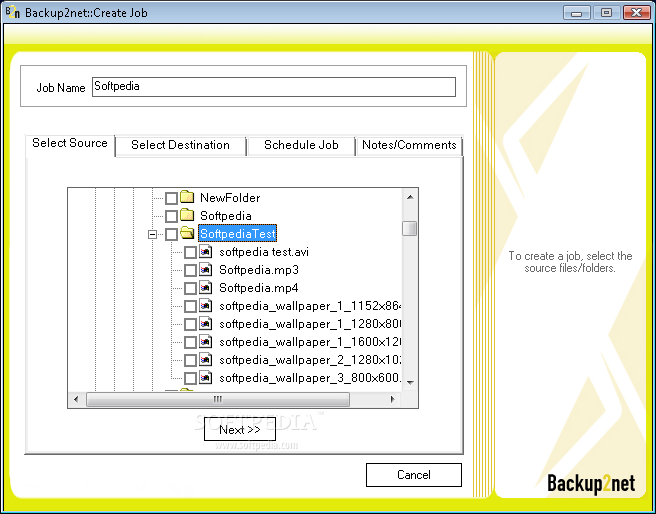Tick the Softpedia.mp4 checkbox
656x514 pixels.
click(x=190, y=288)
